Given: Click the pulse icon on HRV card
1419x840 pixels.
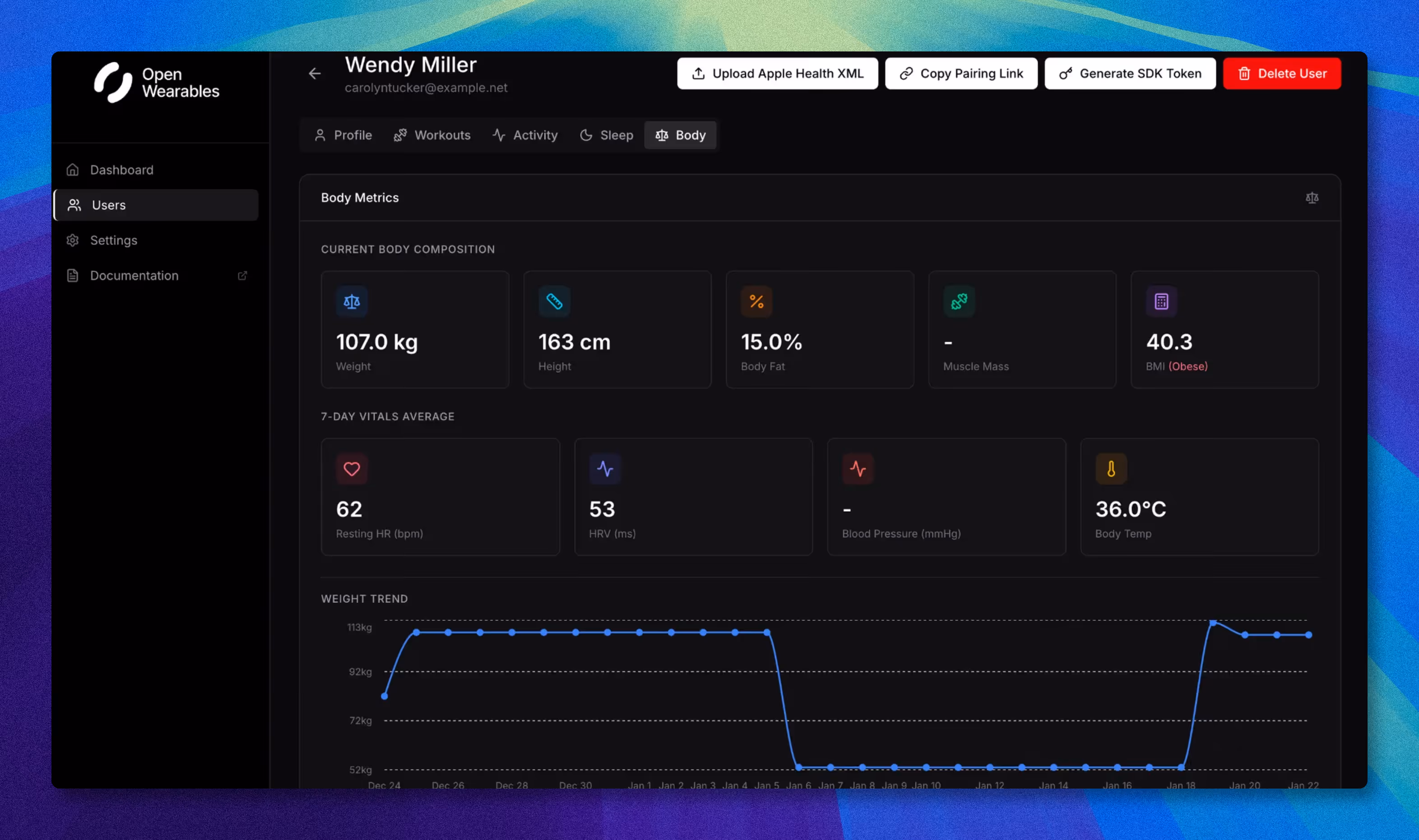Looking at the screenshot, I should coord(605,469).
